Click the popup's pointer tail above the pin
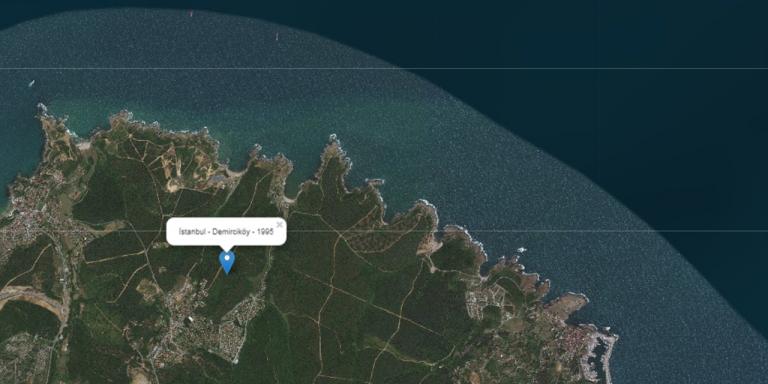The image size is (768, 384). click(227, 247)
